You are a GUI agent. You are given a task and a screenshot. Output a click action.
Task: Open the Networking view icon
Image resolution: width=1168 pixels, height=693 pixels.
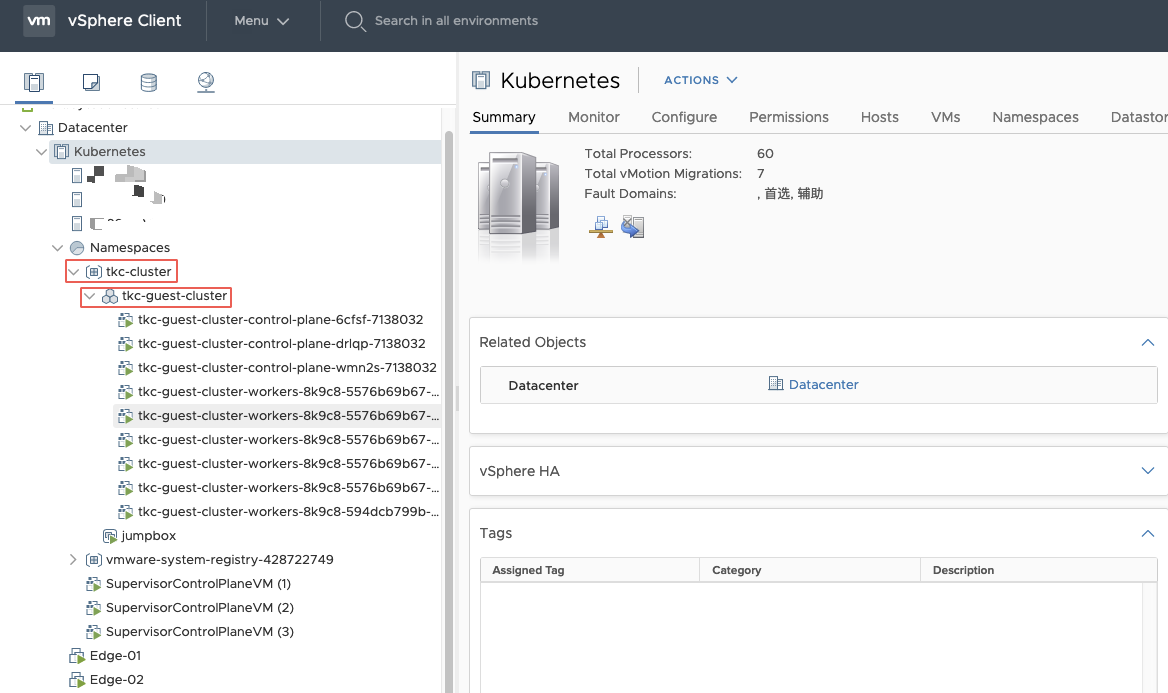(206, 81)
